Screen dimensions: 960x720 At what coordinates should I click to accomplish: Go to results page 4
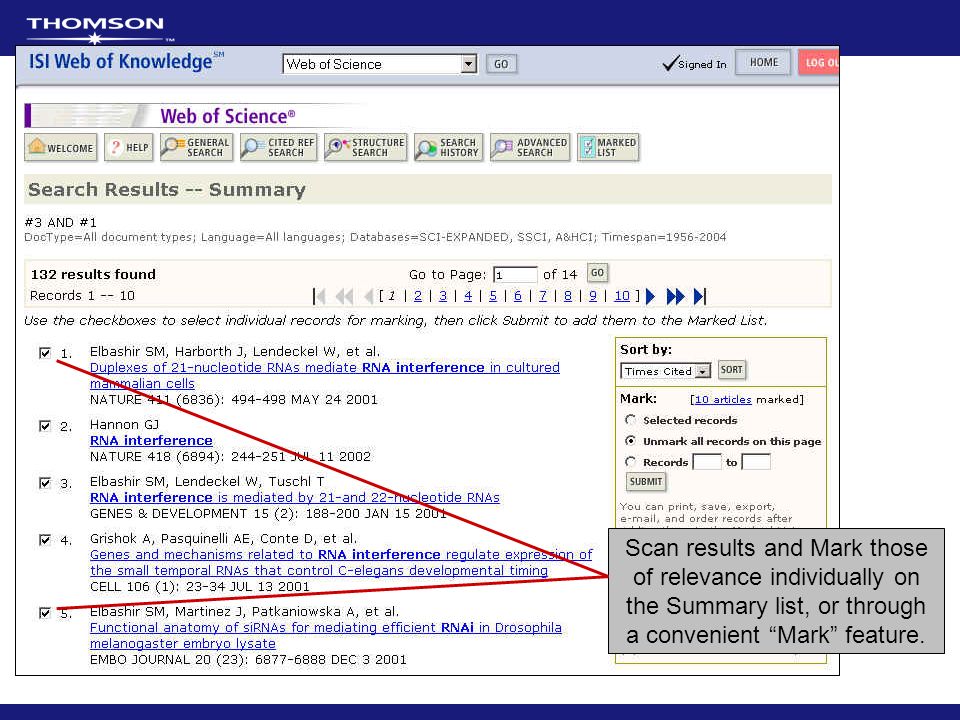click(x=468, y=296)
